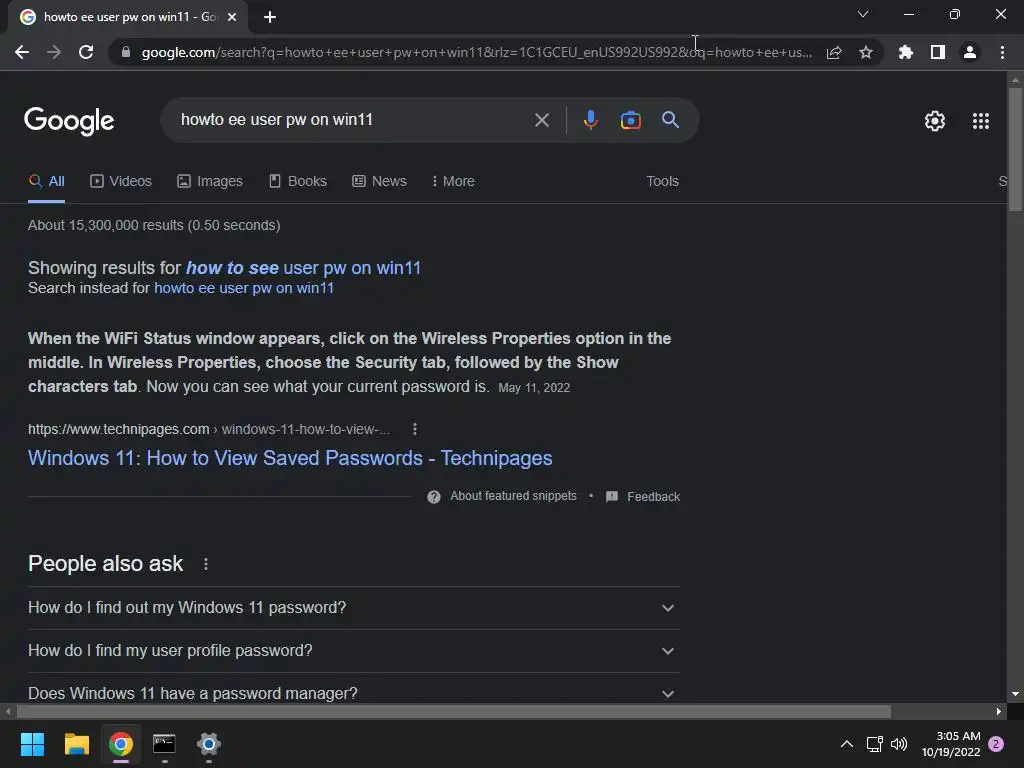View site information lock icon
The height and width of the screenshot is (768, 1024).
(125, 52)
